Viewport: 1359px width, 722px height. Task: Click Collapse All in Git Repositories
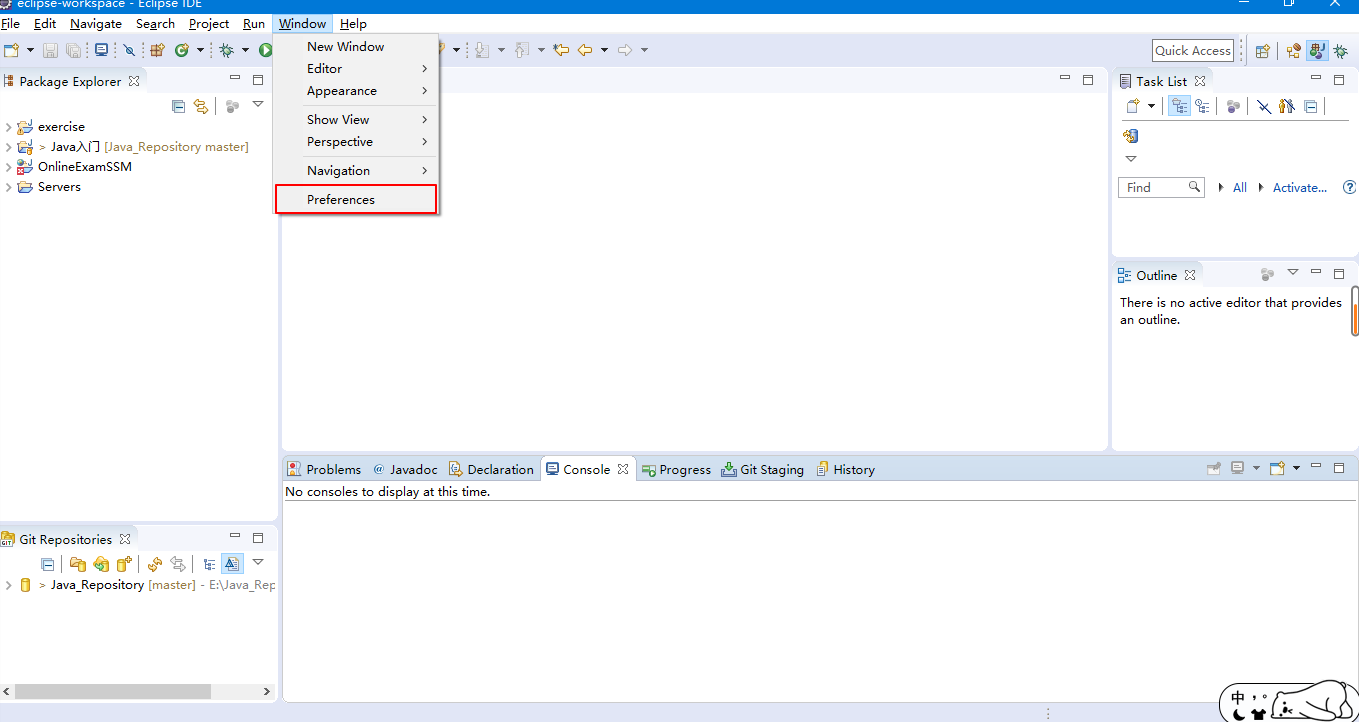coord(47,564)
